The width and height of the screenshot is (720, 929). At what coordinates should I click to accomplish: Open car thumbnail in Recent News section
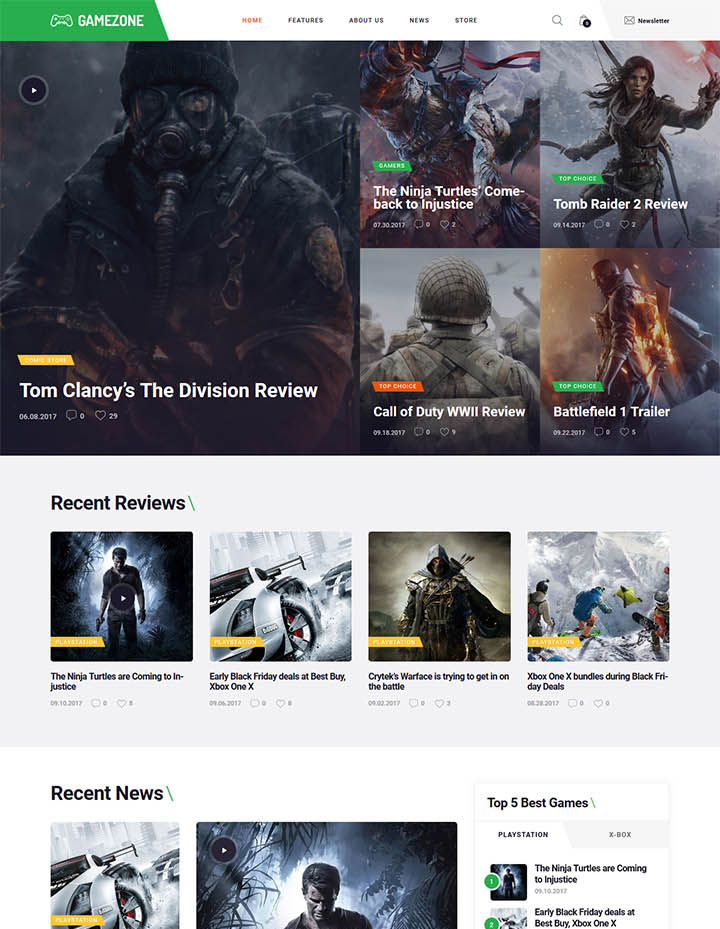pyautogui.click(x=114, y=875)
